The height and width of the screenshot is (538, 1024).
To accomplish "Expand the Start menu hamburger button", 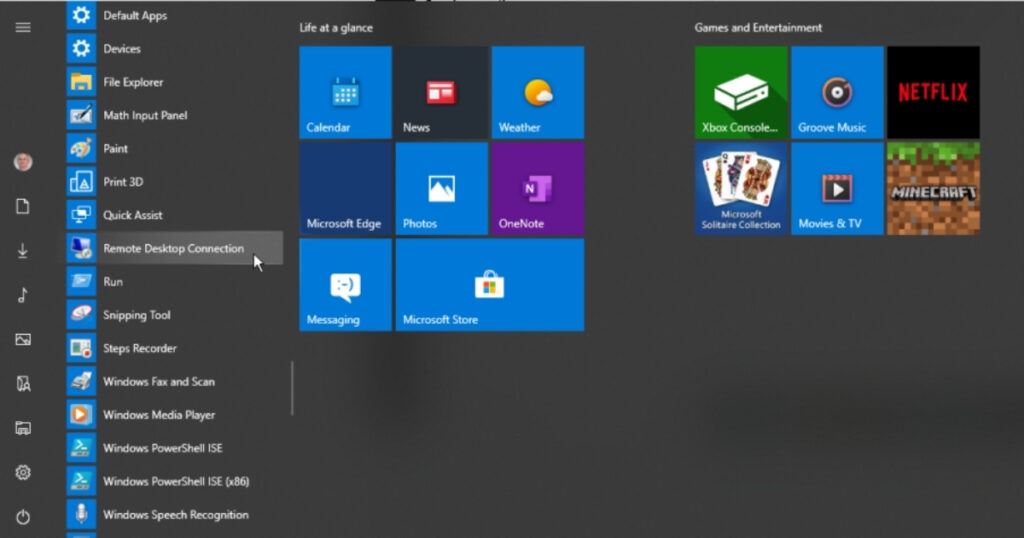I will click(23, 27).
